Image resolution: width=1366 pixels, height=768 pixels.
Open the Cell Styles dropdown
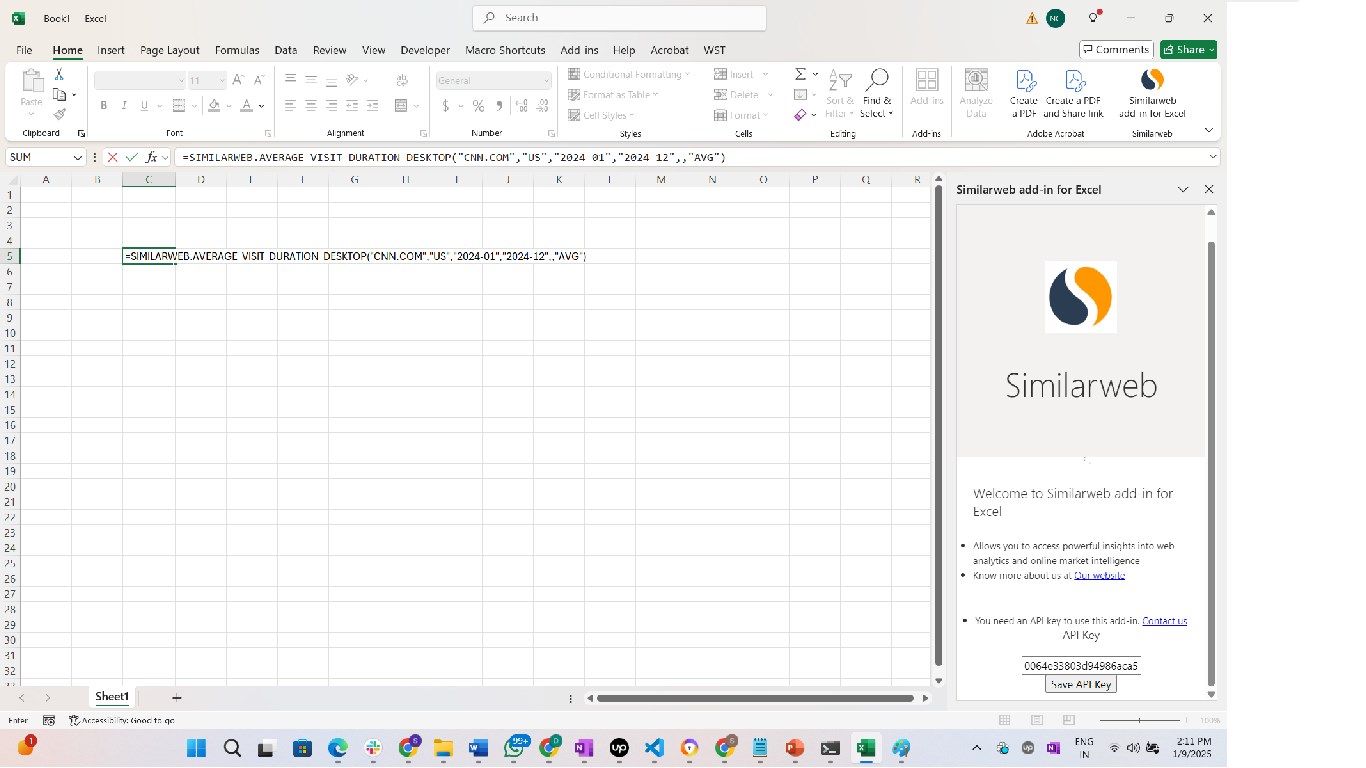[x=602, y=115]
